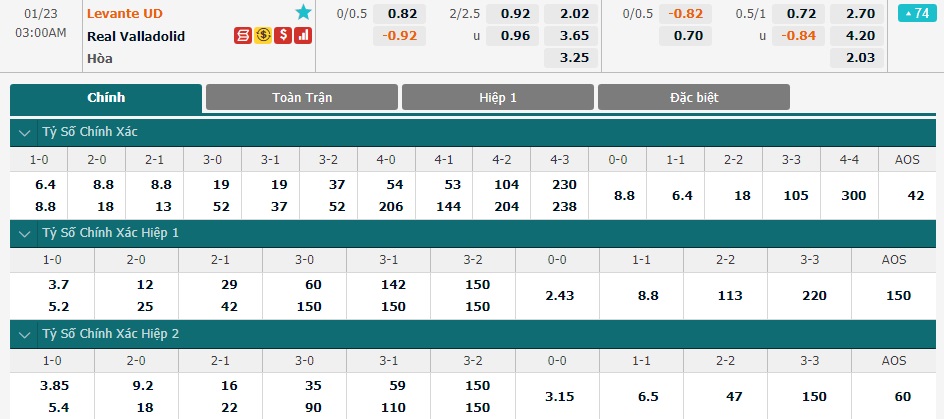Mark the match with the favorite star icon
944x419 pixels.
(303, 13)
